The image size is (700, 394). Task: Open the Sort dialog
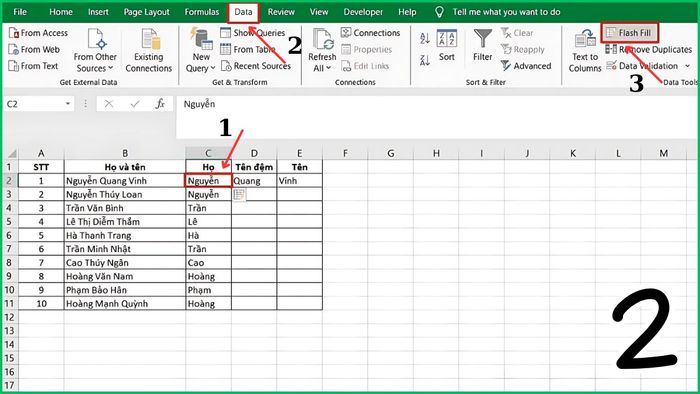(446, 46)
